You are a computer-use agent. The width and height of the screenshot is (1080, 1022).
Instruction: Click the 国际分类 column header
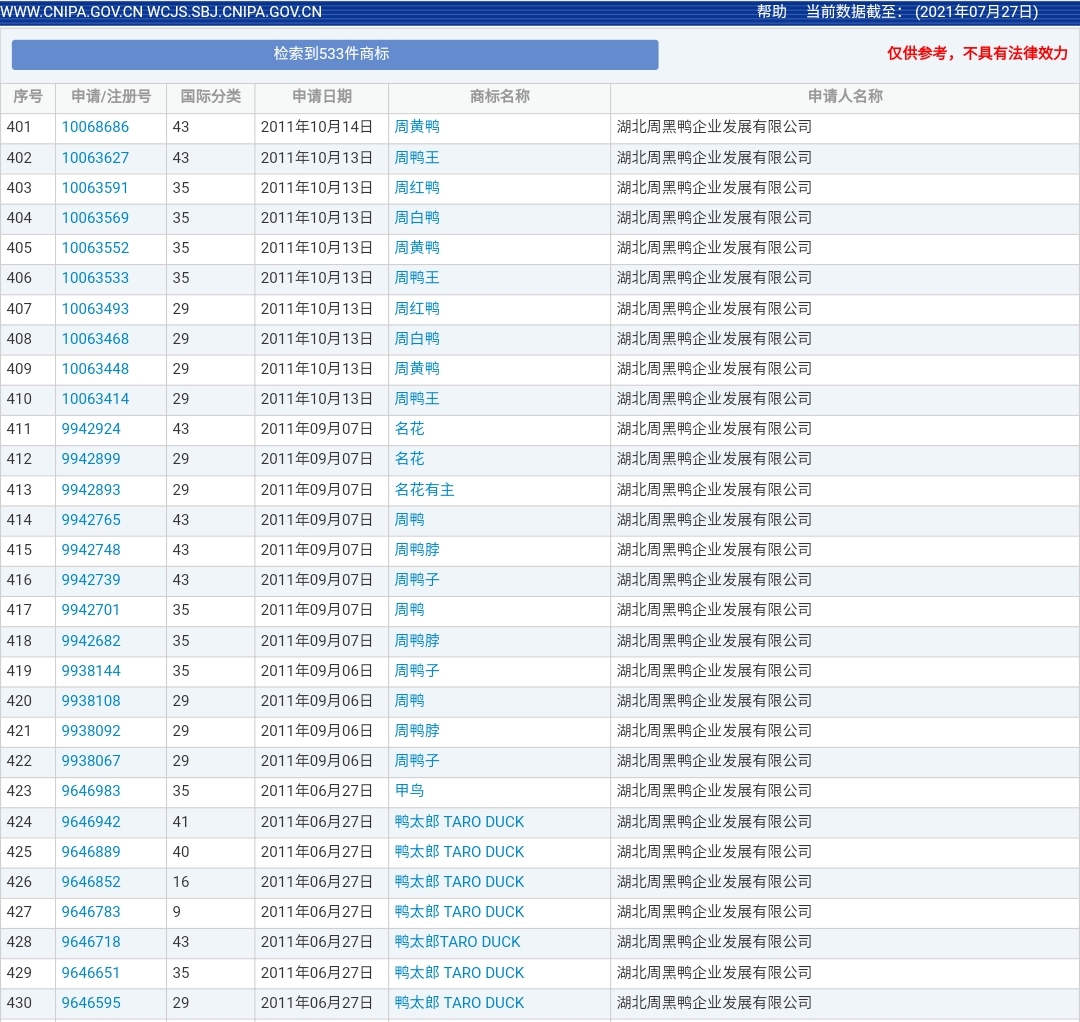[211, 97]
